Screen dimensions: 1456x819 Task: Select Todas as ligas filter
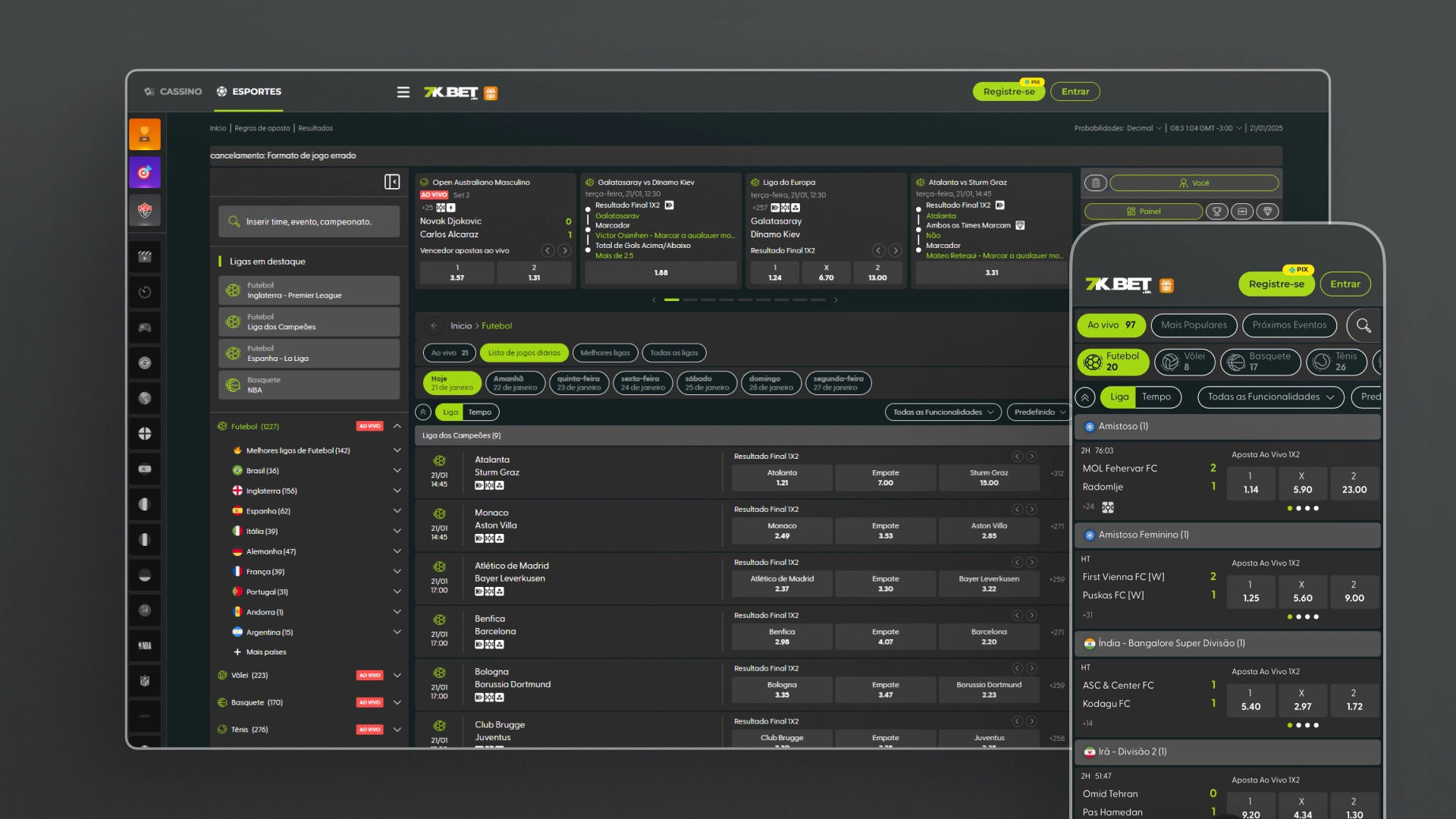[674, 353]
